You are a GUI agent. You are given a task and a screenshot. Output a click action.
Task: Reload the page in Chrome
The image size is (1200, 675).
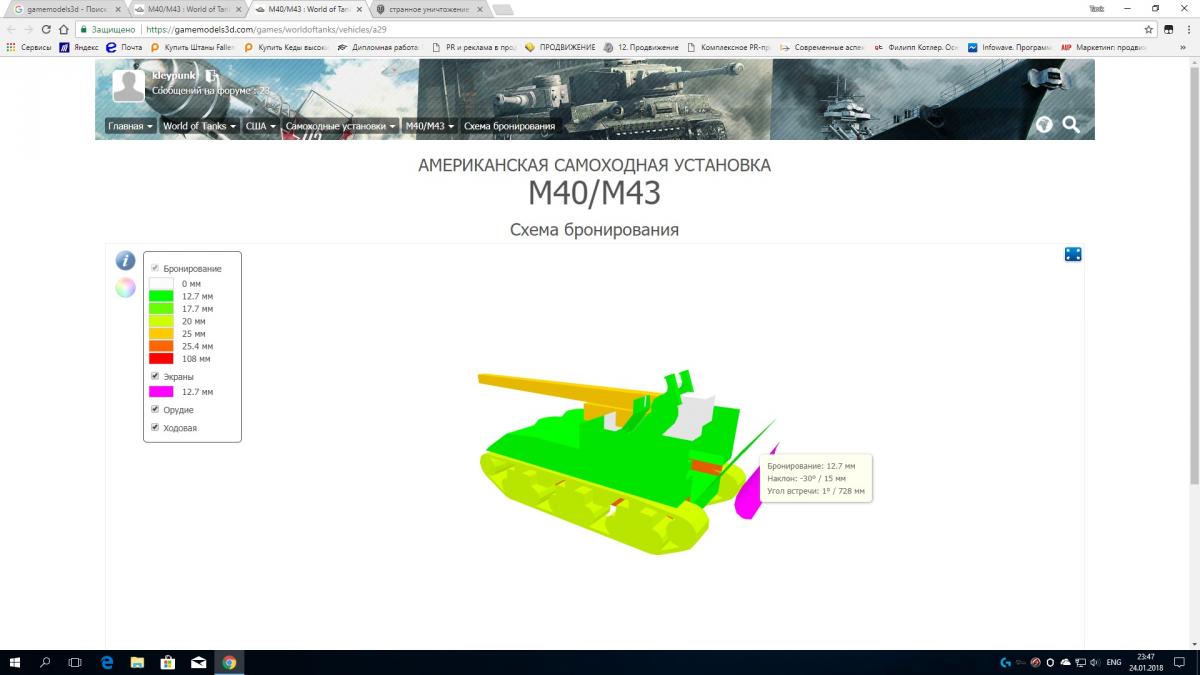pyautogui.click(x=47, y=30)
